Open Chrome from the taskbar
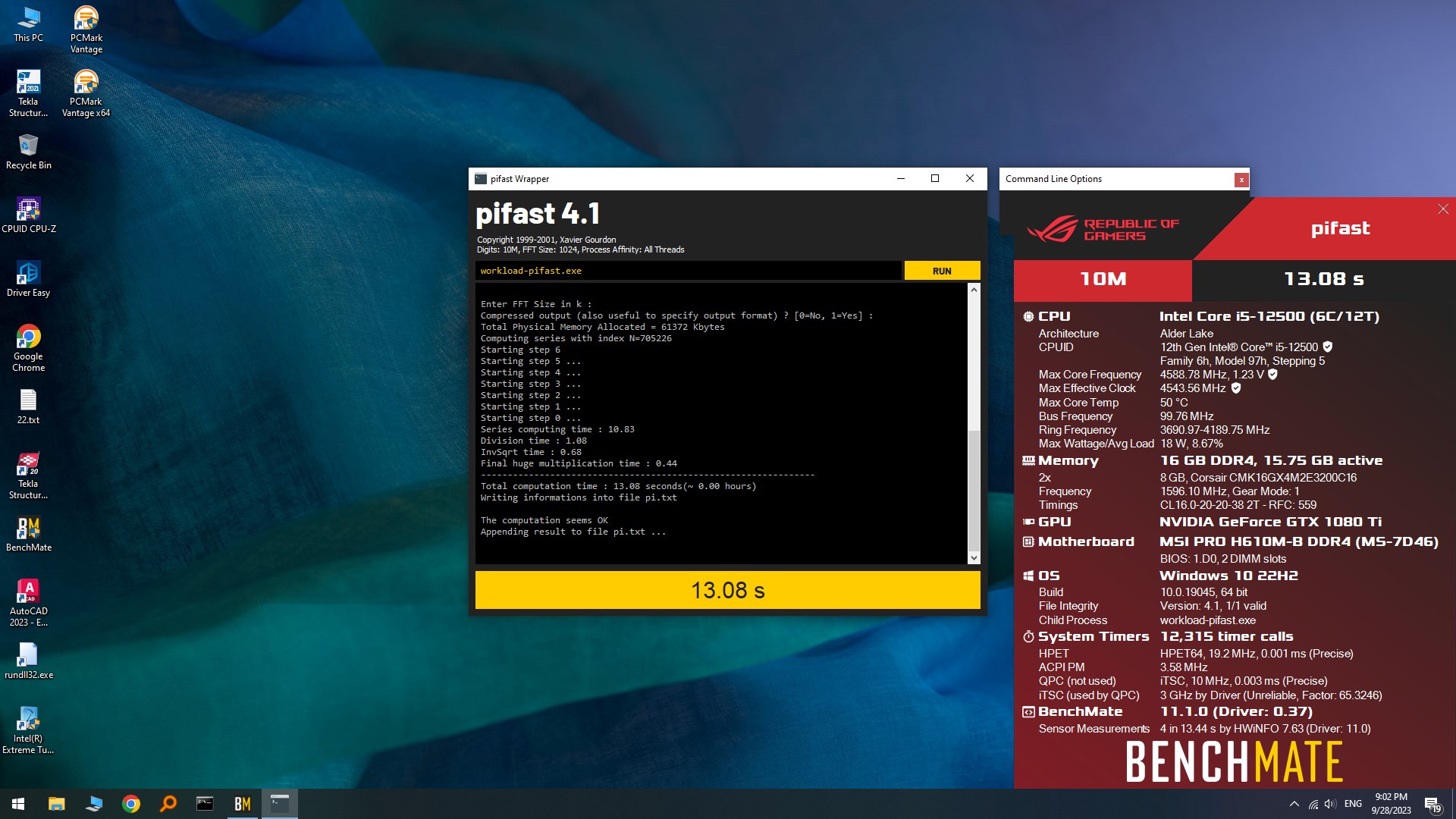The height and width of the screenshot is (819, 1456). point(131,804)
